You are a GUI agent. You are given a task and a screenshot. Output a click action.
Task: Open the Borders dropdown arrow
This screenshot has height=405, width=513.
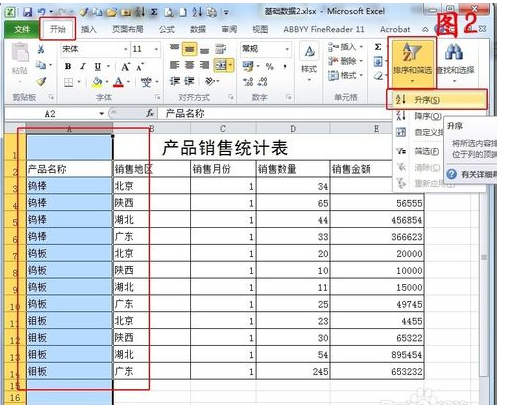(79, 82)
